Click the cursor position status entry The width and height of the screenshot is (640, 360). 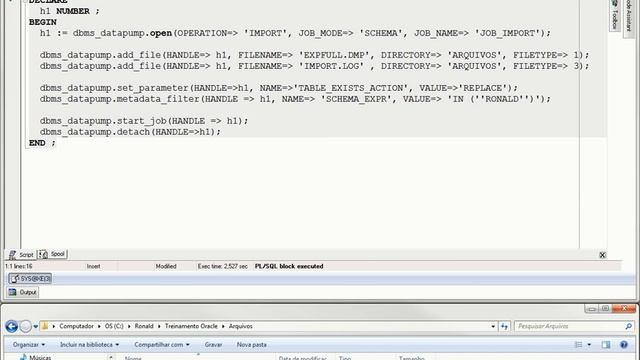[x=19, y=266]
